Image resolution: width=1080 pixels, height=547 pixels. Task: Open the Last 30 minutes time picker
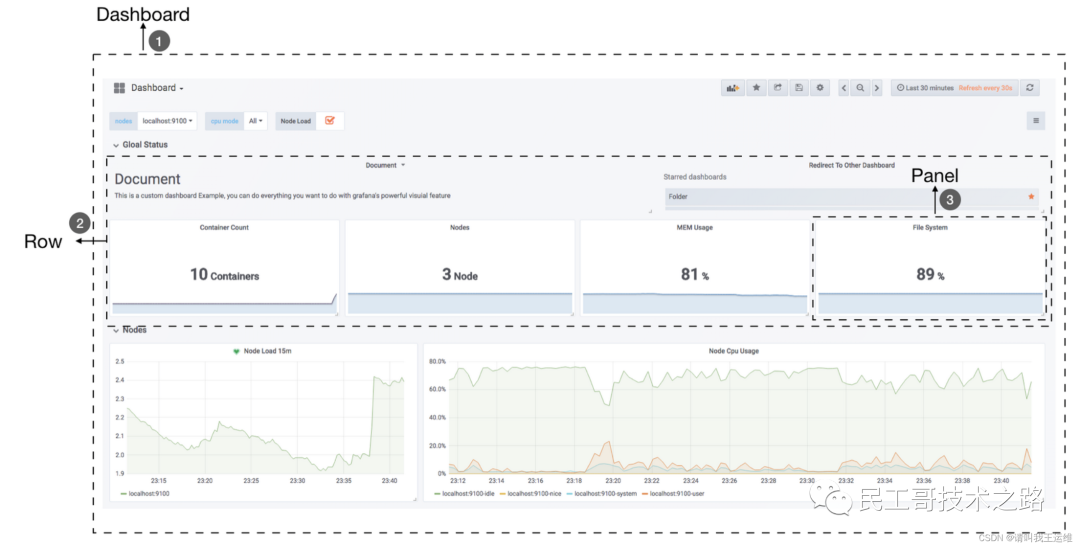[x=926, y=88]
